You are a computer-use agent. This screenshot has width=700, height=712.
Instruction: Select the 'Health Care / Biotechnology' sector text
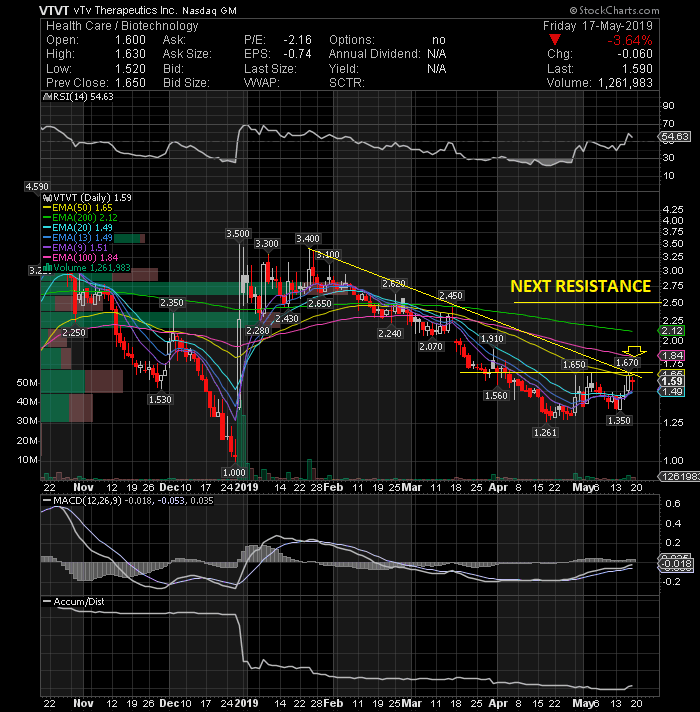click(122, 26)
